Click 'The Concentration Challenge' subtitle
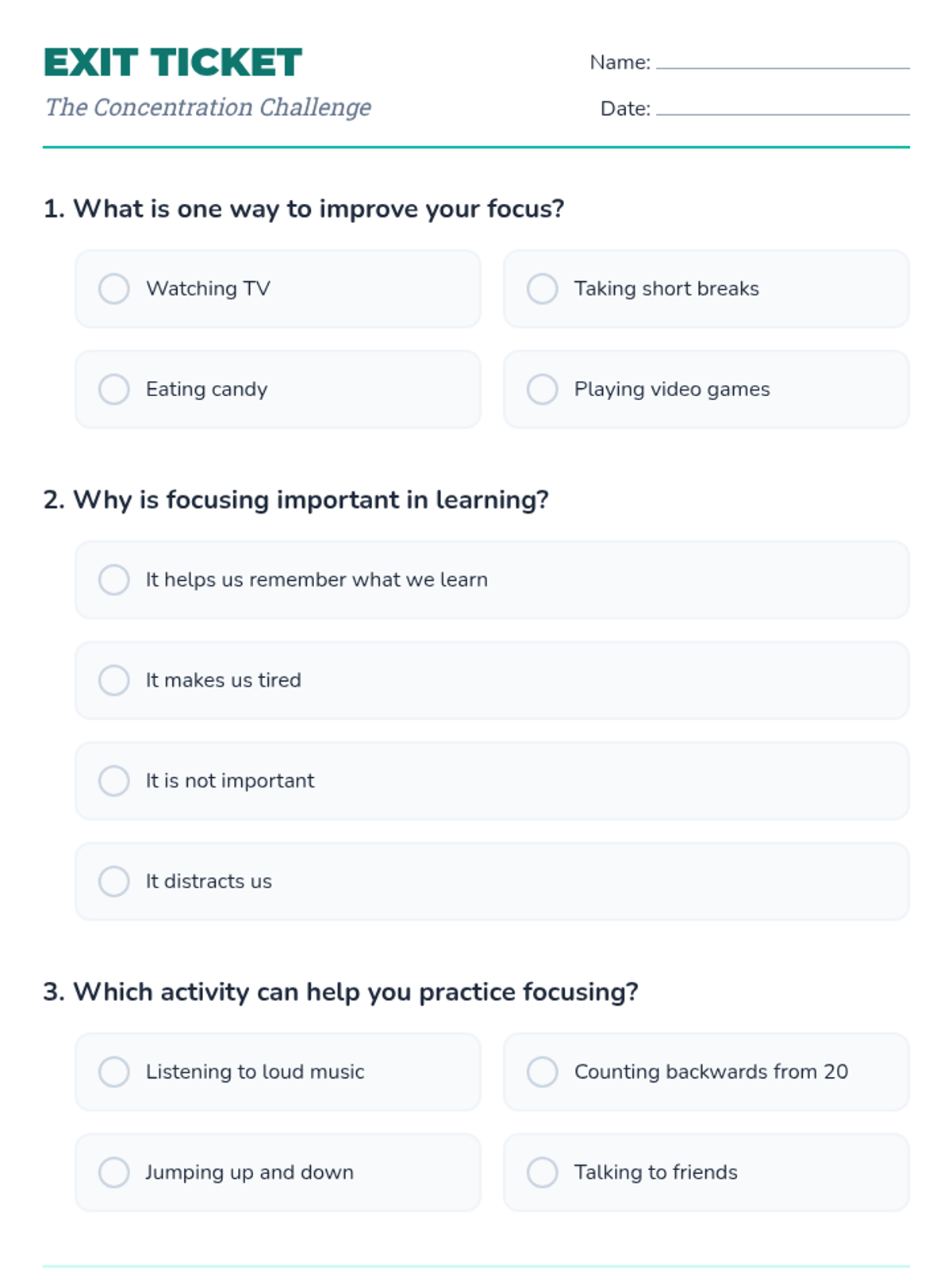 [208, 107]
